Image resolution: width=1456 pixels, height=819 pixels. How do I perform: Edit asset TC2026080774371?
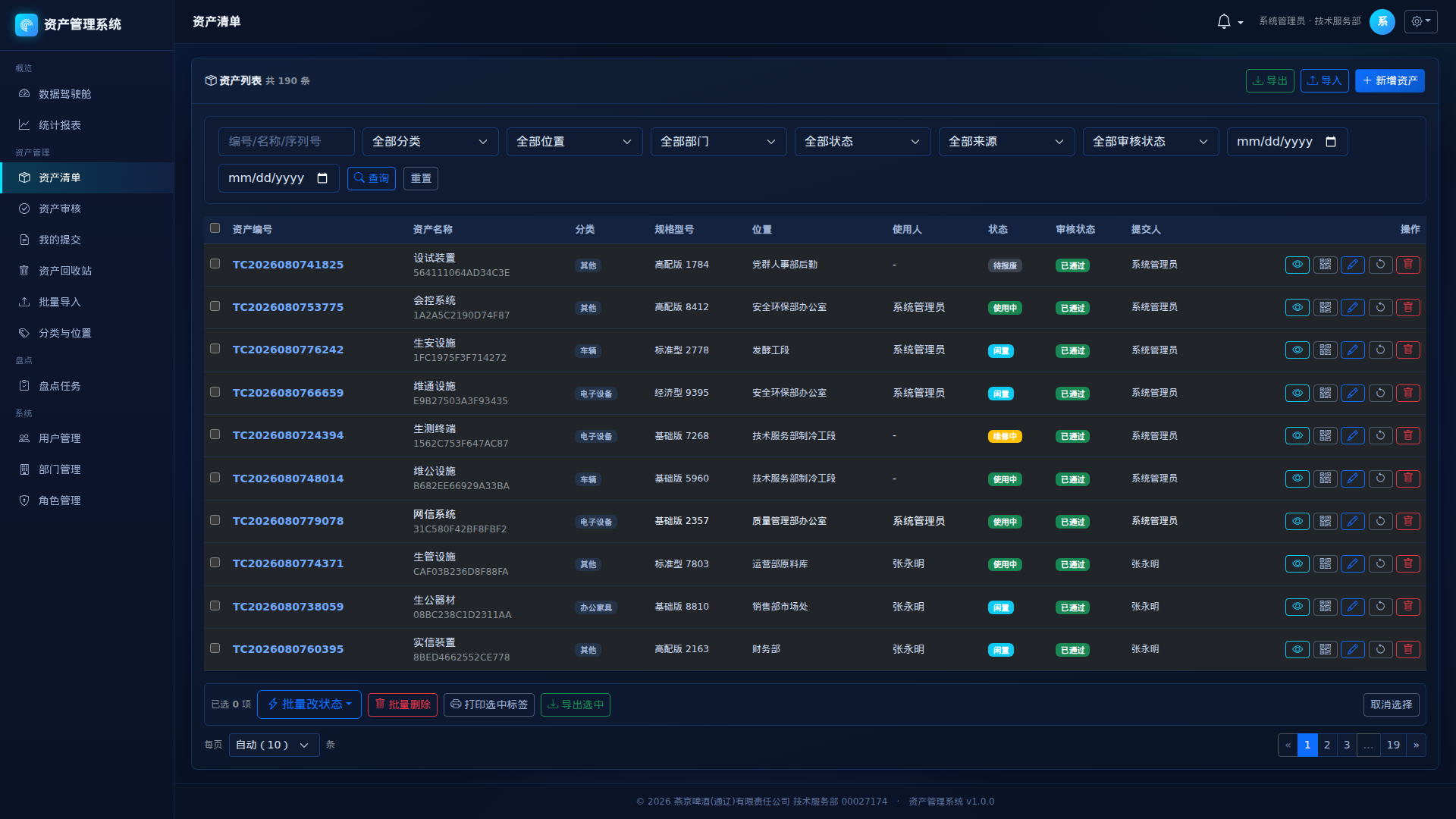tap(1352, 563)
